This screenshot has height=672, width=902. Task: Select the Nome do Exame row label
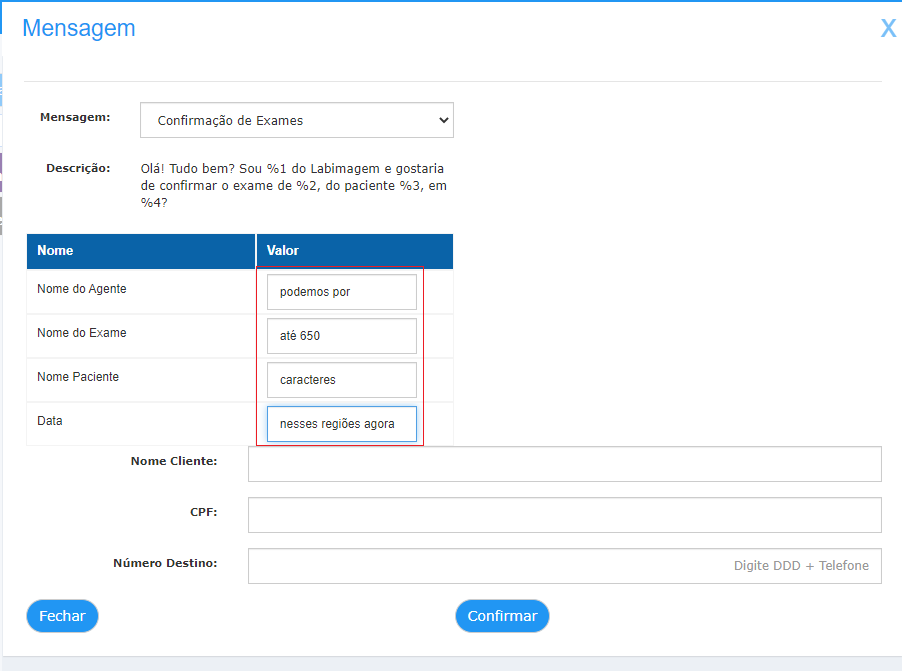click(x=82, y=333)
